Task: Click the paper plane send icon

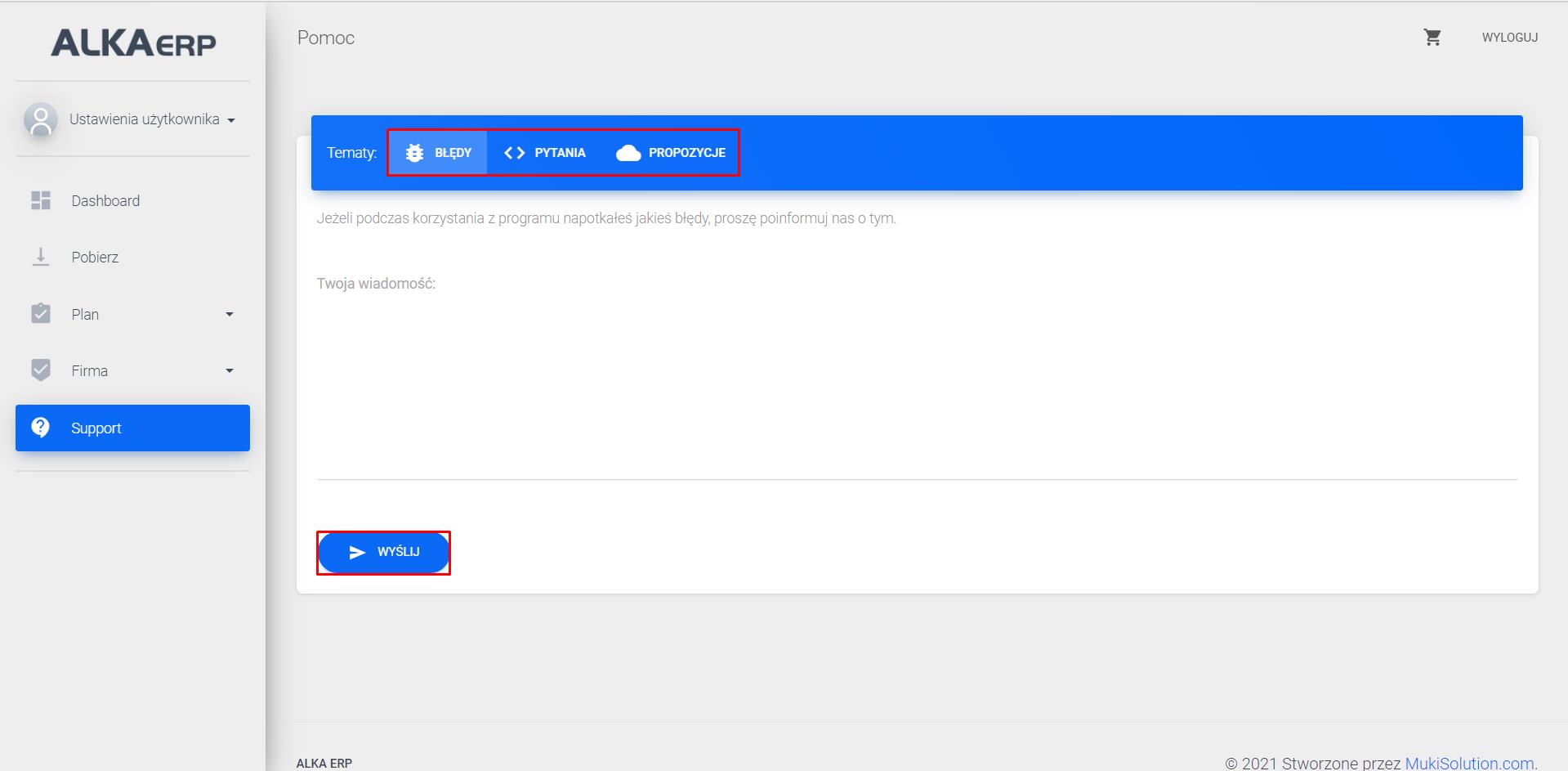Action: (x=357, y=553)
